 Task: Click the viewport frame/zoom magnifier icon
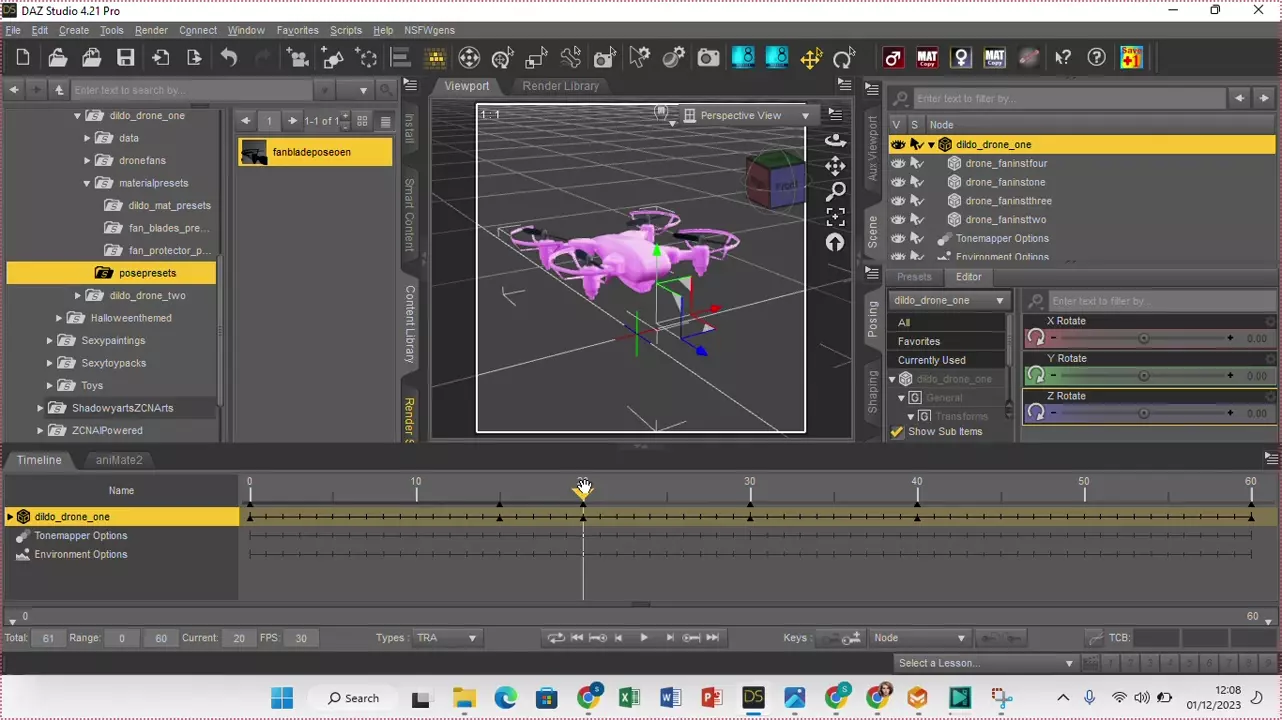835,191
